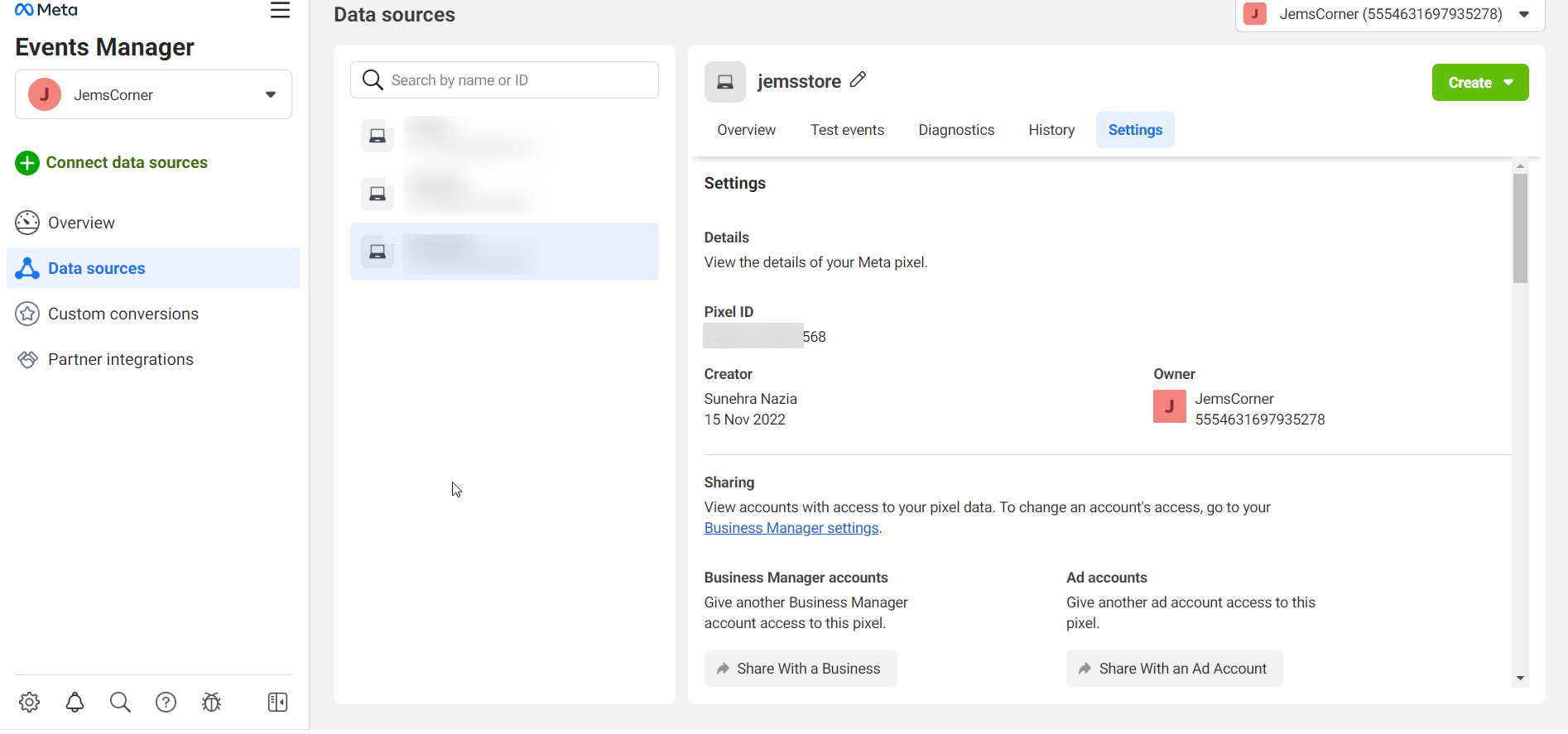Select the second blurred data source row

tap(504, 194)
